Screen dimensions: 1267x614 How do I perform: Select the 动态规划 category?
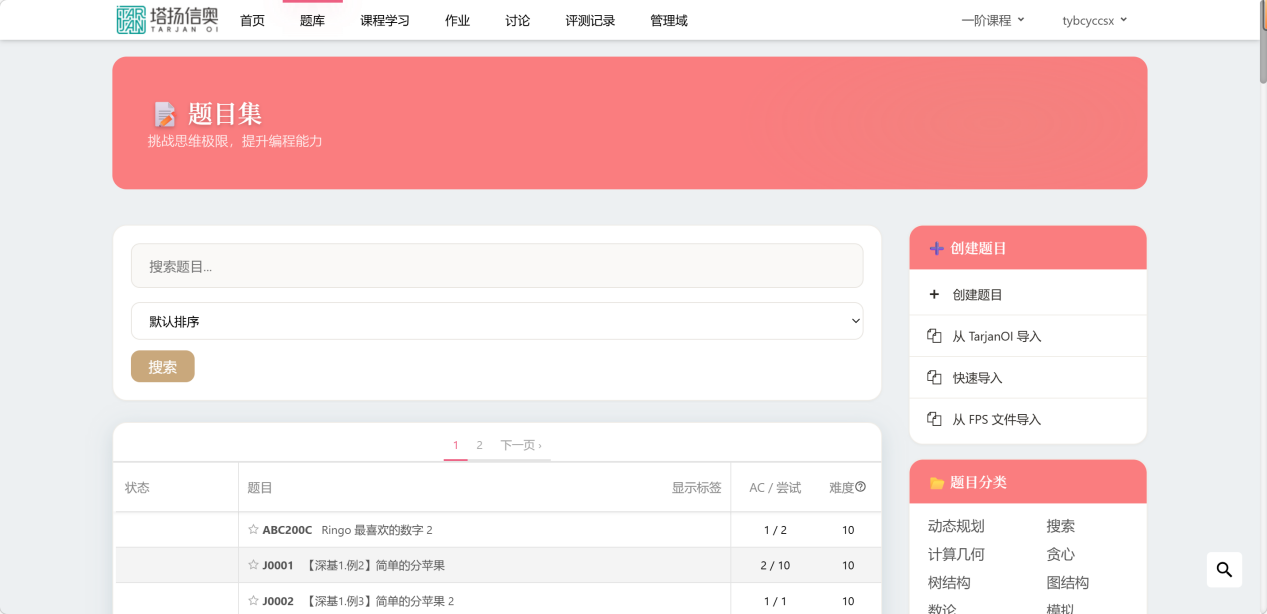[956, 526]
